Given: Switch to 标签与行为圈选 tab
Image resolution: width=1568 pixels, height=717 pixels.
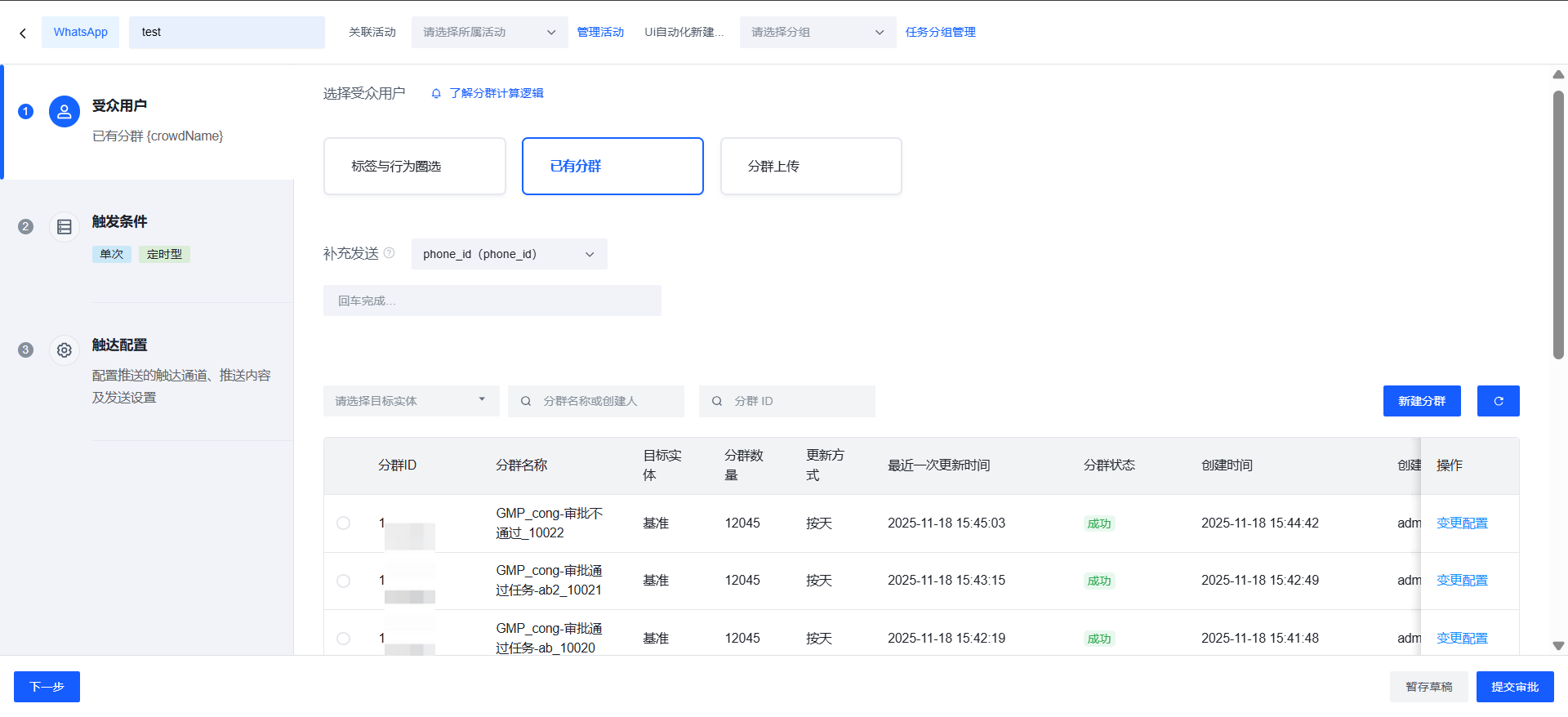Looking at the screenshot, I should click(x=415, y=167).
